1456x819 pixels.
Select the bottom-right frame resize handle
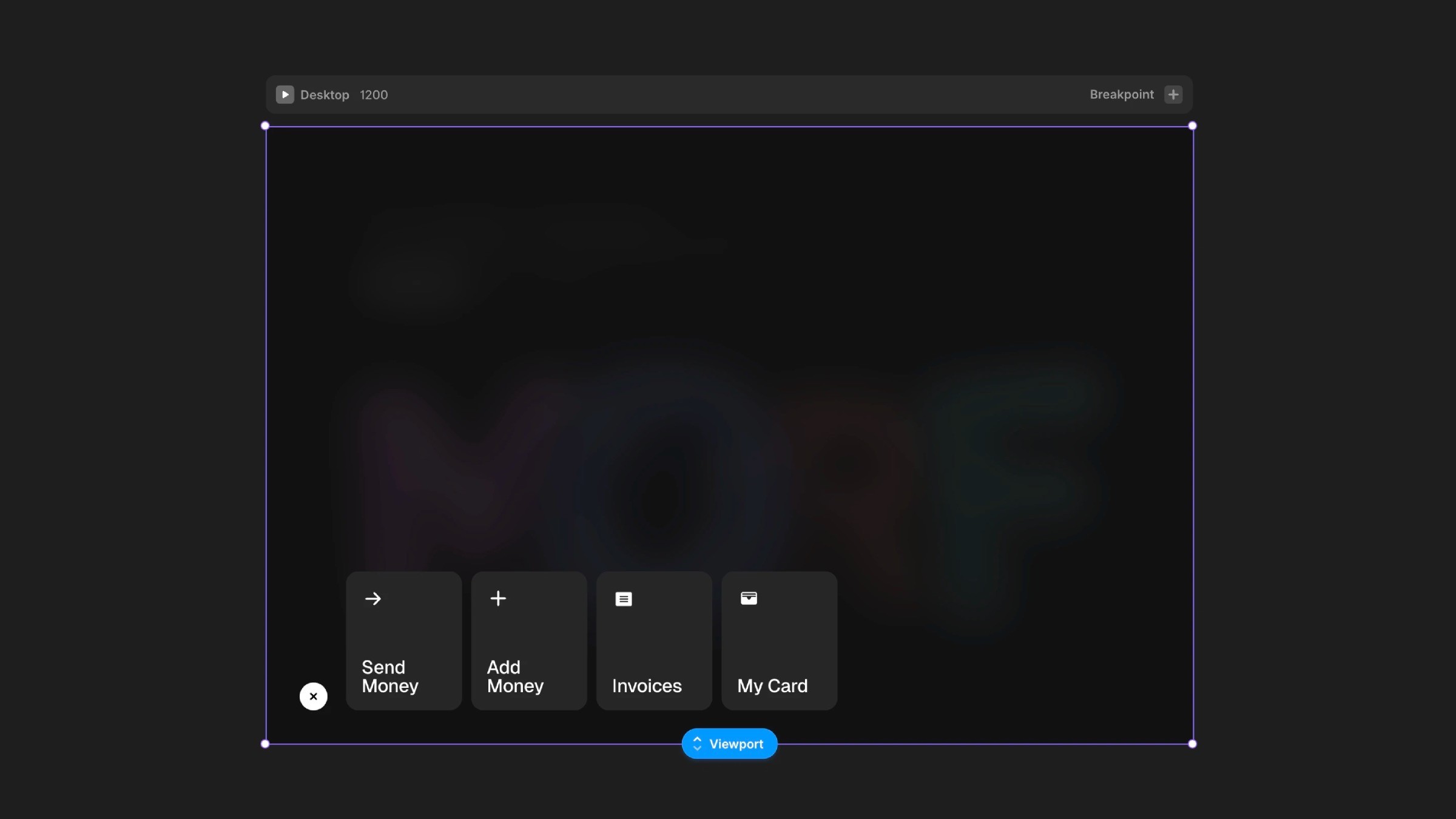pos(1192,744)
